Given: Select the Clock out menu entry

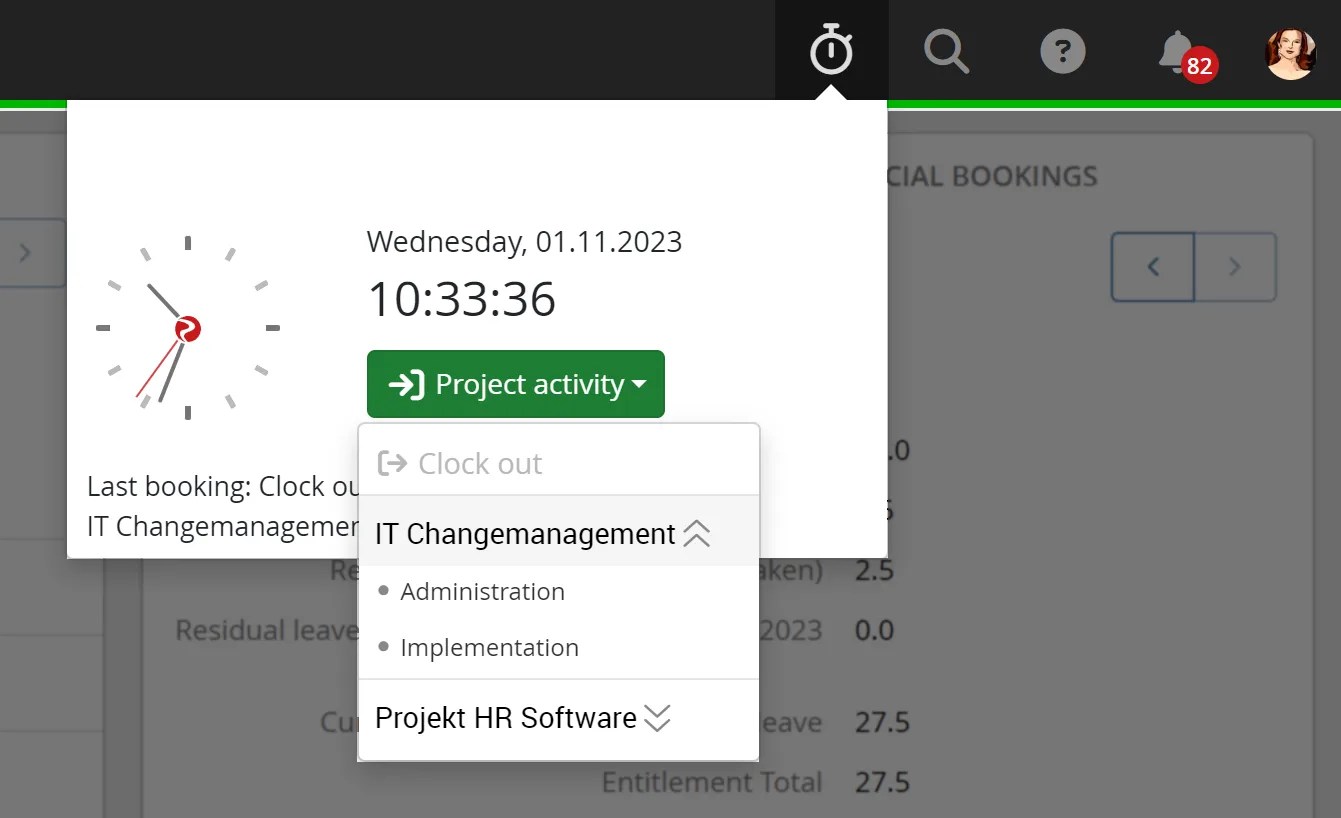Looking at the screenshot, I should coord(480,462).
